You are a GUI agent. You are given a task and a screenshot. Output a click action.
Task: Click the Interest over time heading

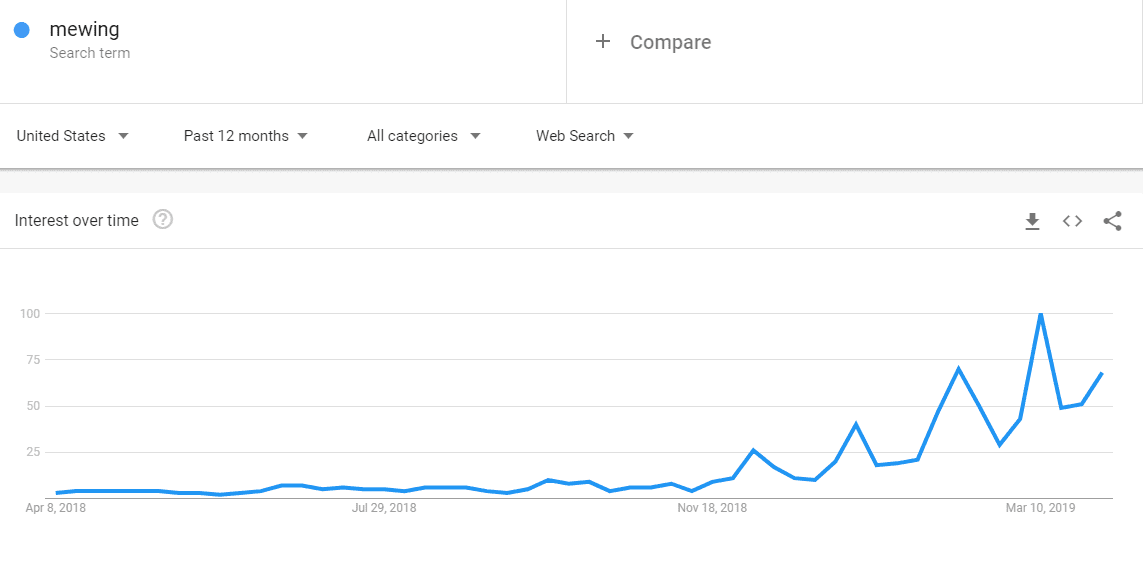(x=77, y=220)
